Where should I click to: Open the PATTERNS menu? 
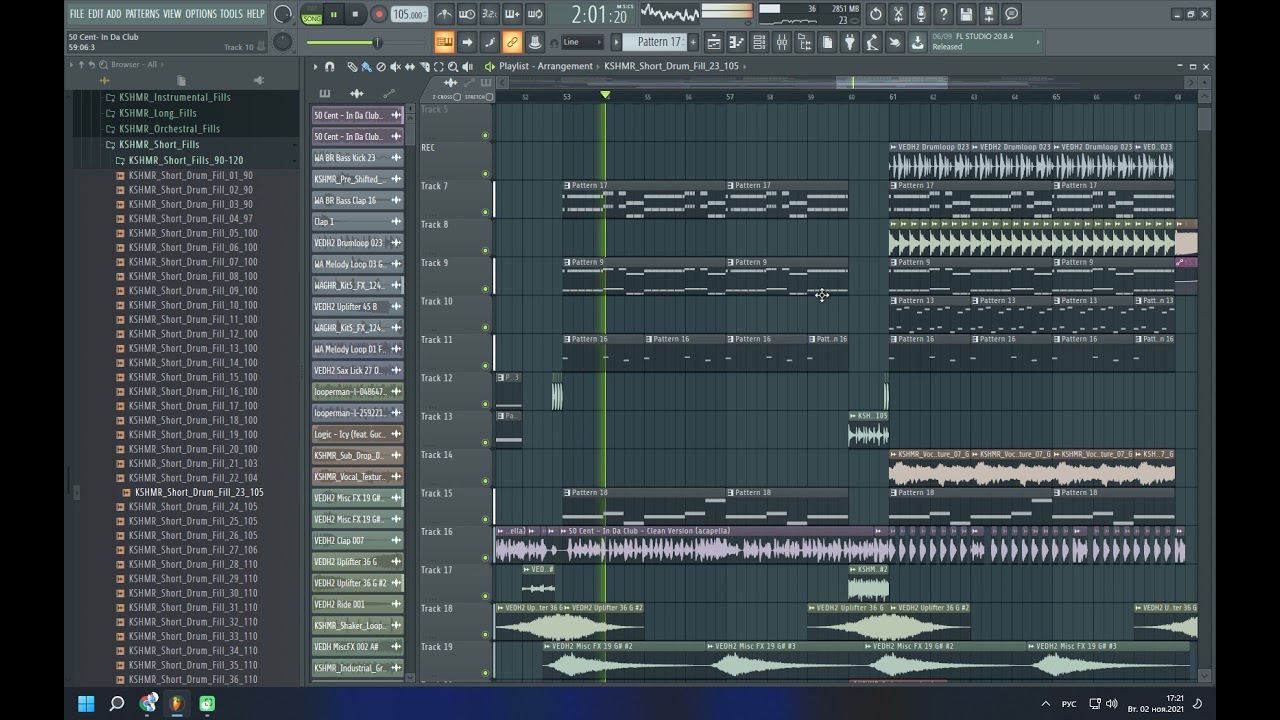point(142,14)
